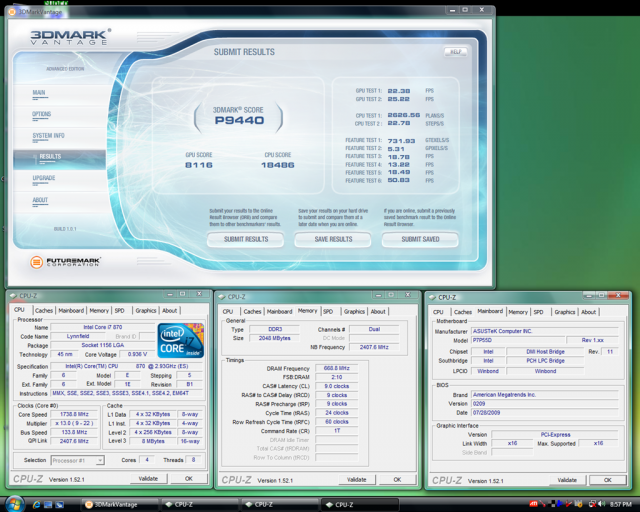Switch to About tab in CPU-Z Mainboard window

pos(589,312)
